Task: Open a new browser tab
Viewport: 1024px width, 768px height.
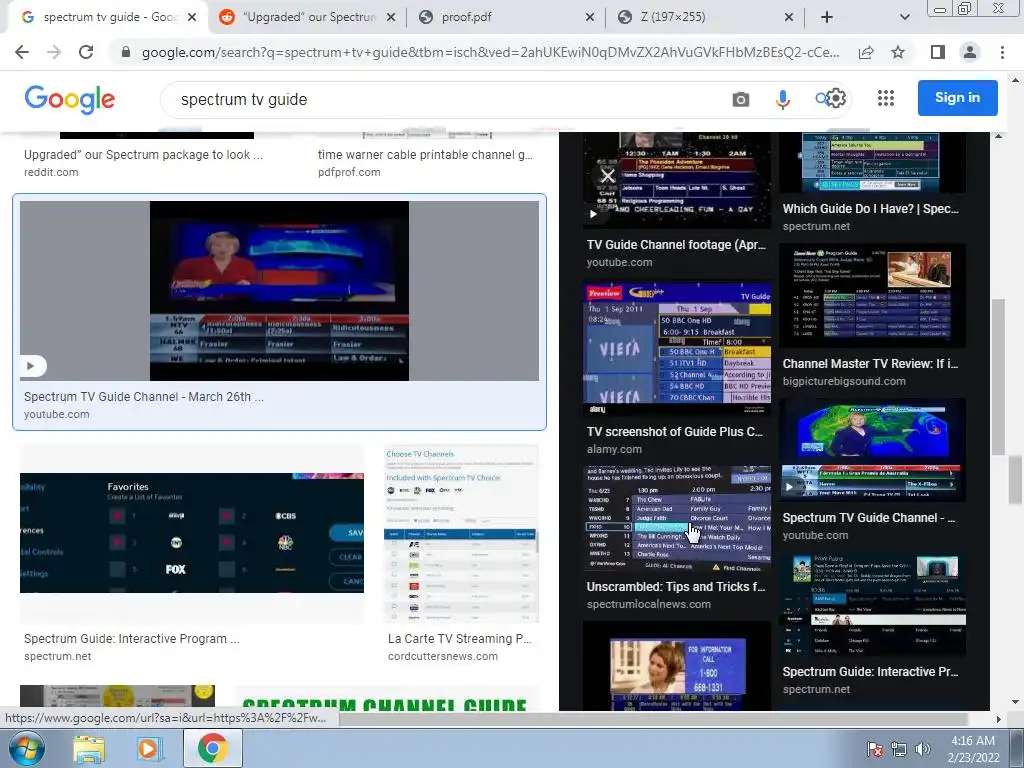Action: point(827,17)
